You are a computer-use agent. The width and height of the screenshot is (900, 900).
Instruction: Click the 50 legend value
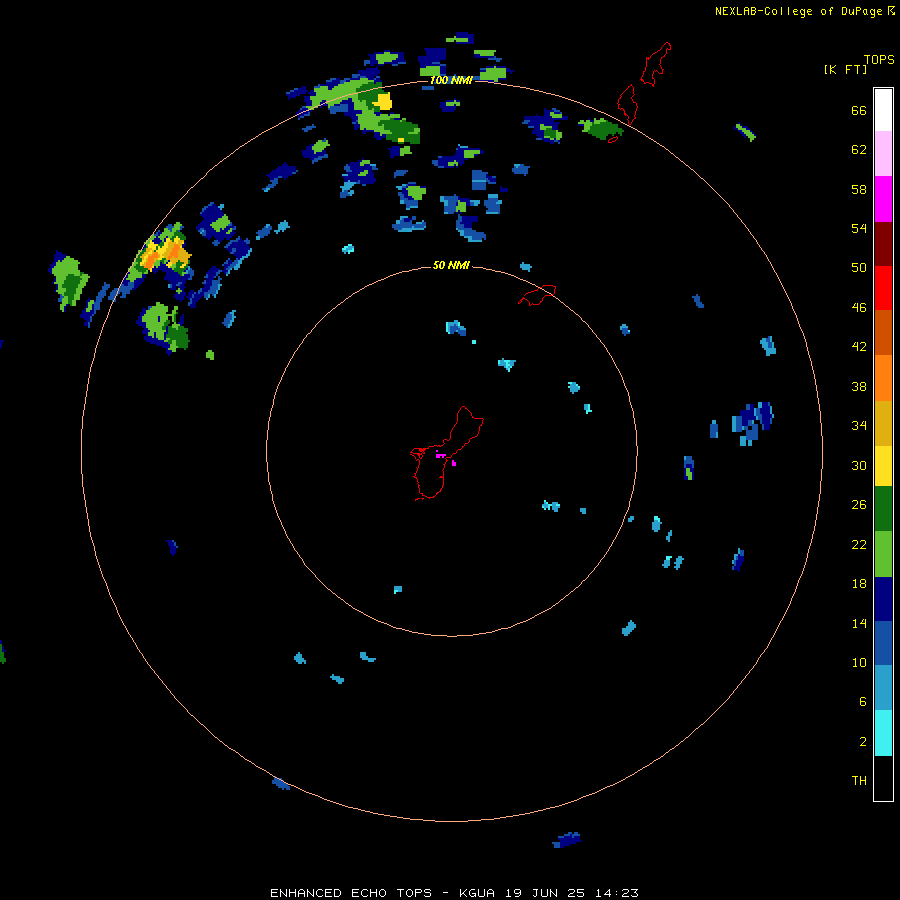click(x=859, y=268)
